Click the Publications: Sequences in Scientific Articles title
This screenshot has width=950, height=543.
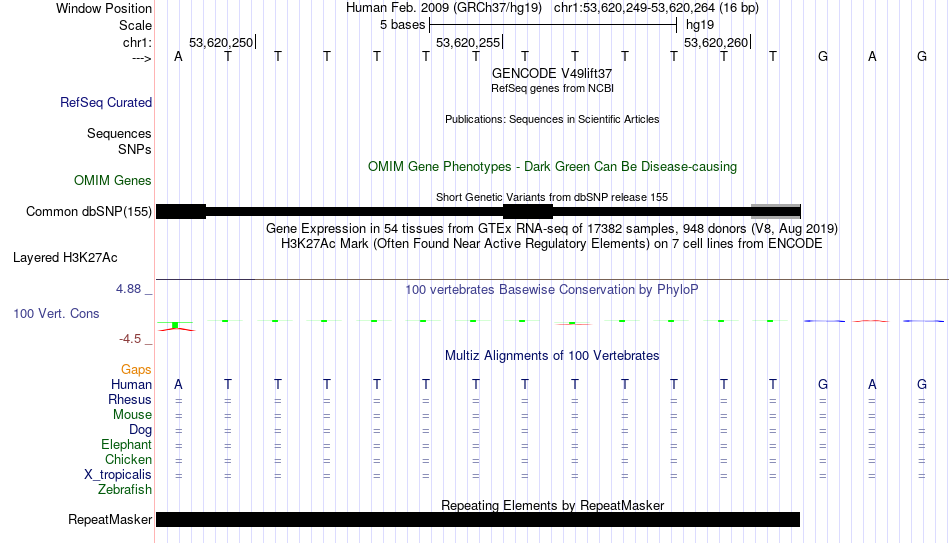[x=552, y=119]
